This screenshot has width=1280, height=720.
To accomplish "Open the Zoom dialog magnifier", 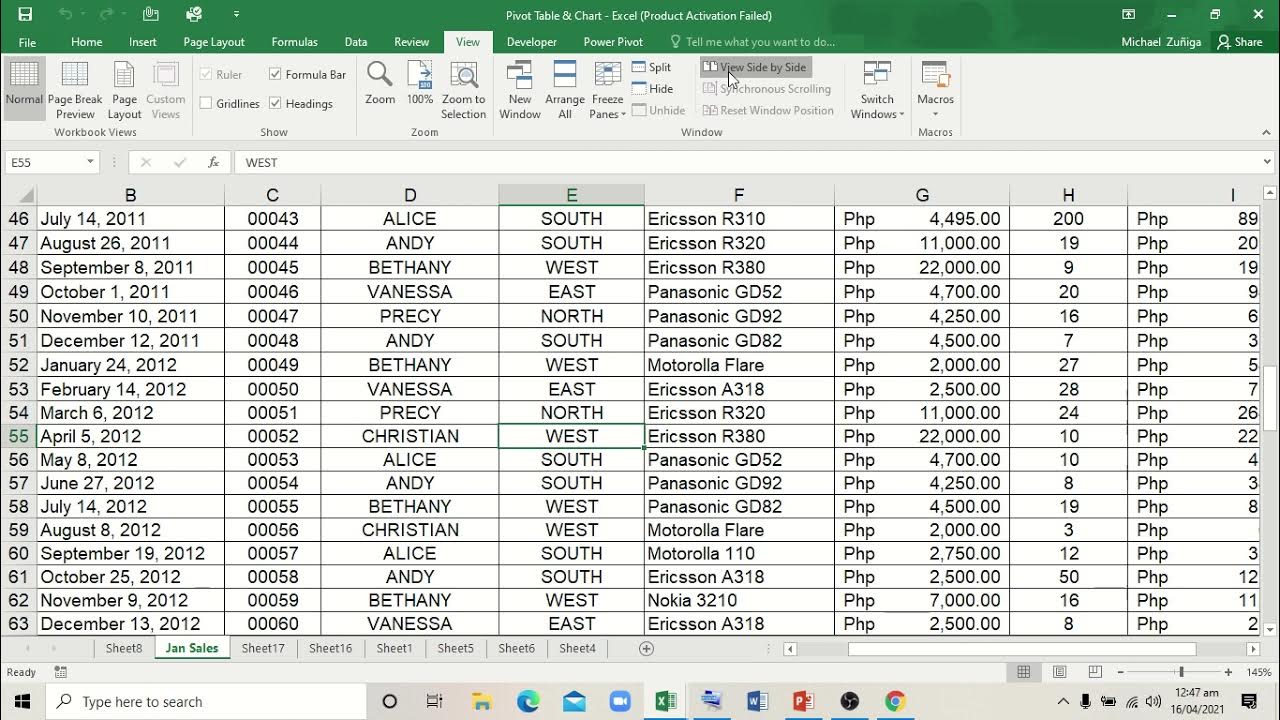I will tap(380, 84).
